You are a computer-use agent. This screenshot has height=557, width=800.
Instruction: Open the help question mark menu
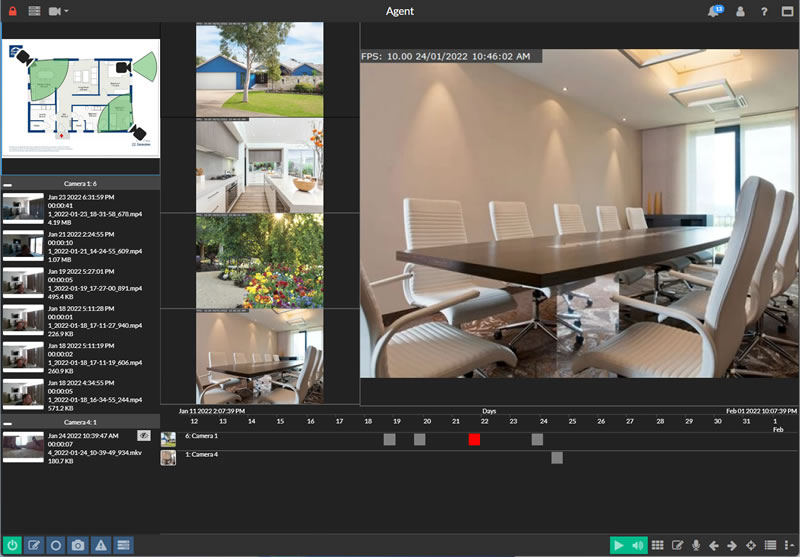764,11
